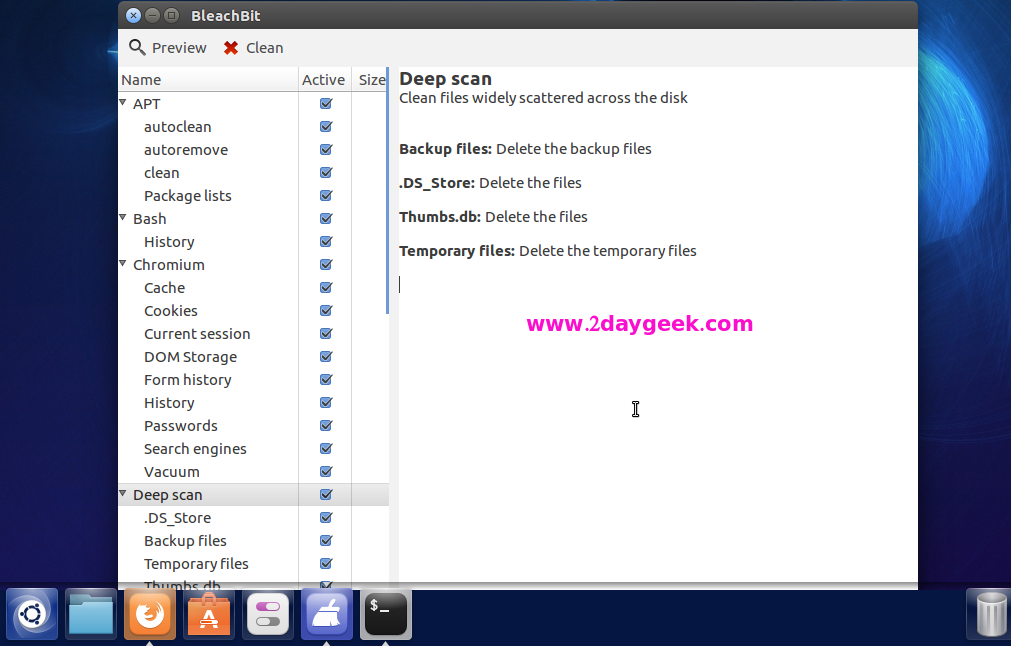
Task: Click the Active column header
Action: pyautogui.click(x=324, y=79)
